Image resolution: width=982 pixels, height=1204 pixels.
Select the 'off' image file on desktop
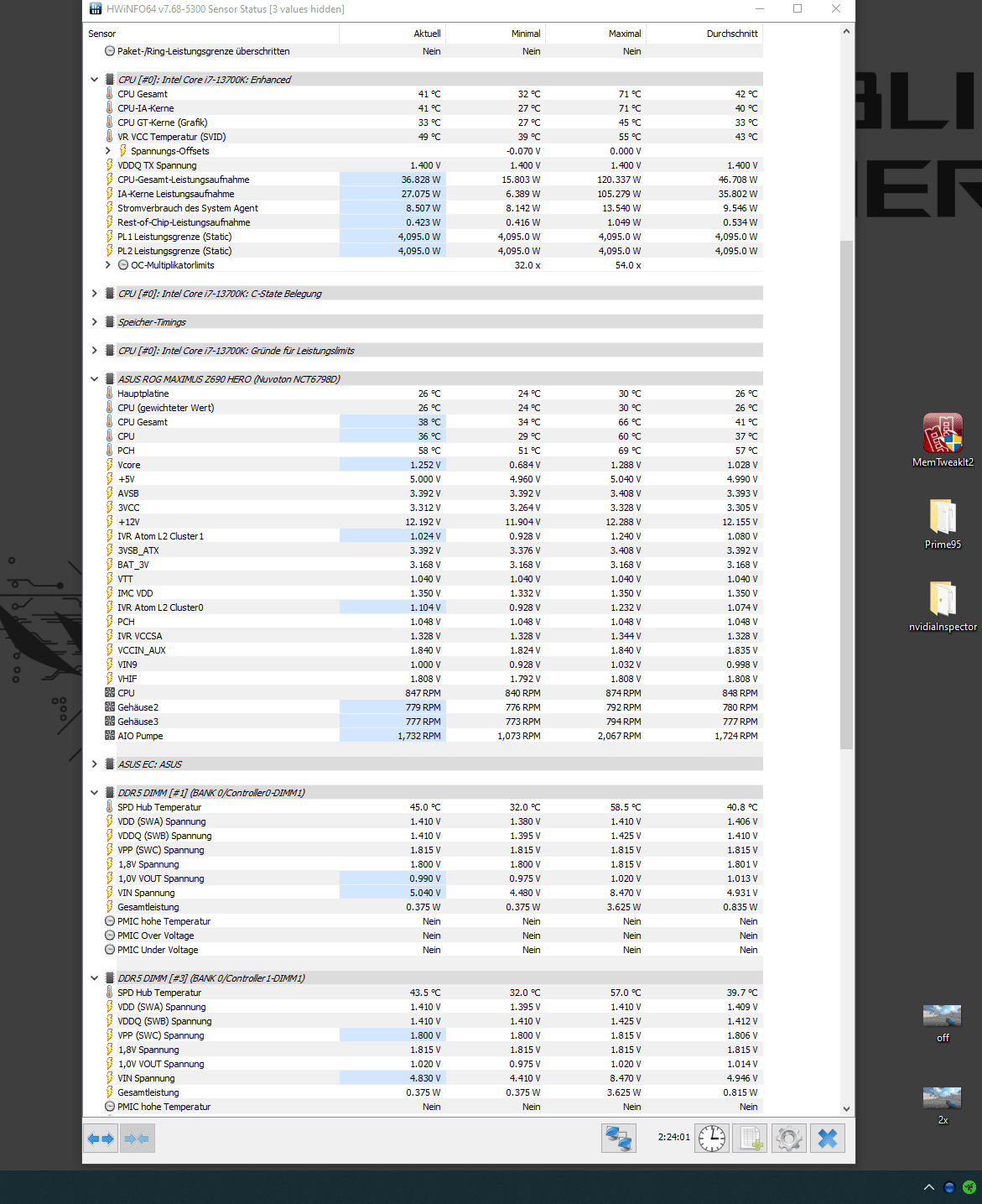pyautogui.click(x=943, y=1023)
